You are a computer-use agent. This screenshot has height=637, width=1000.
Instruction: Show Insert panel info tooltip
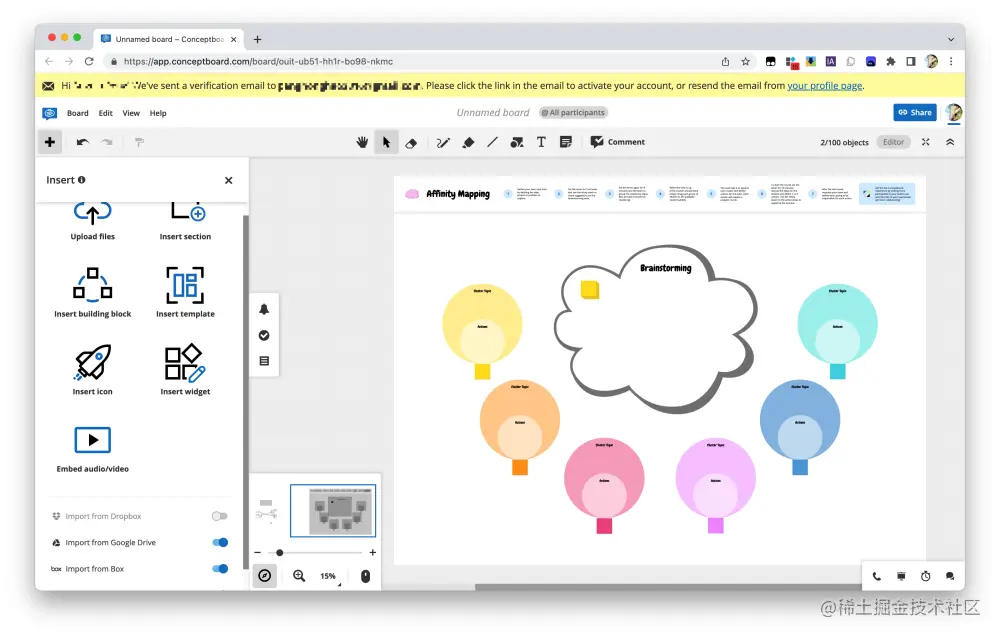[82, 180]
